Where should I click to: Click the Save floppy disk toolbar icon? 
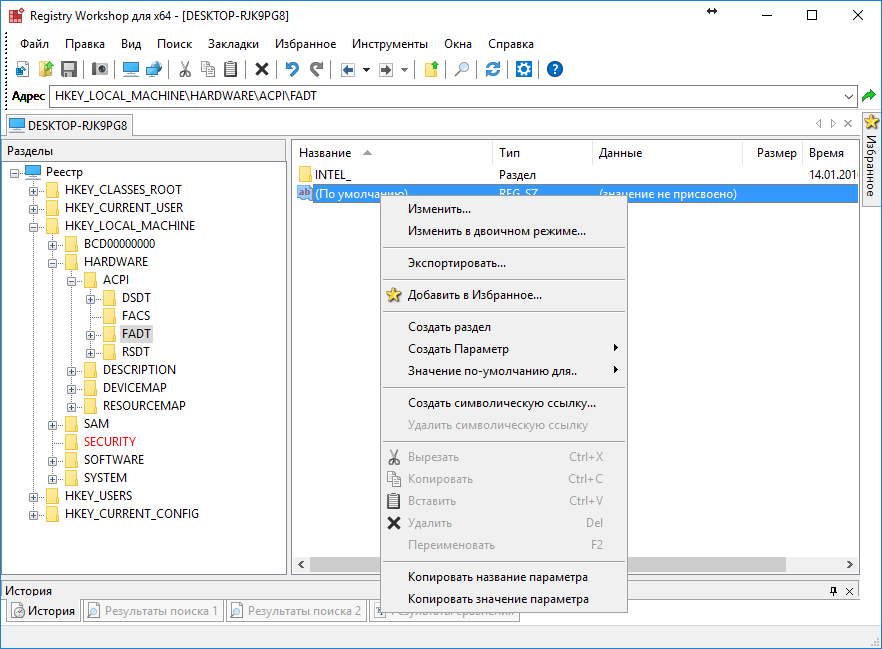pos(69,69)
